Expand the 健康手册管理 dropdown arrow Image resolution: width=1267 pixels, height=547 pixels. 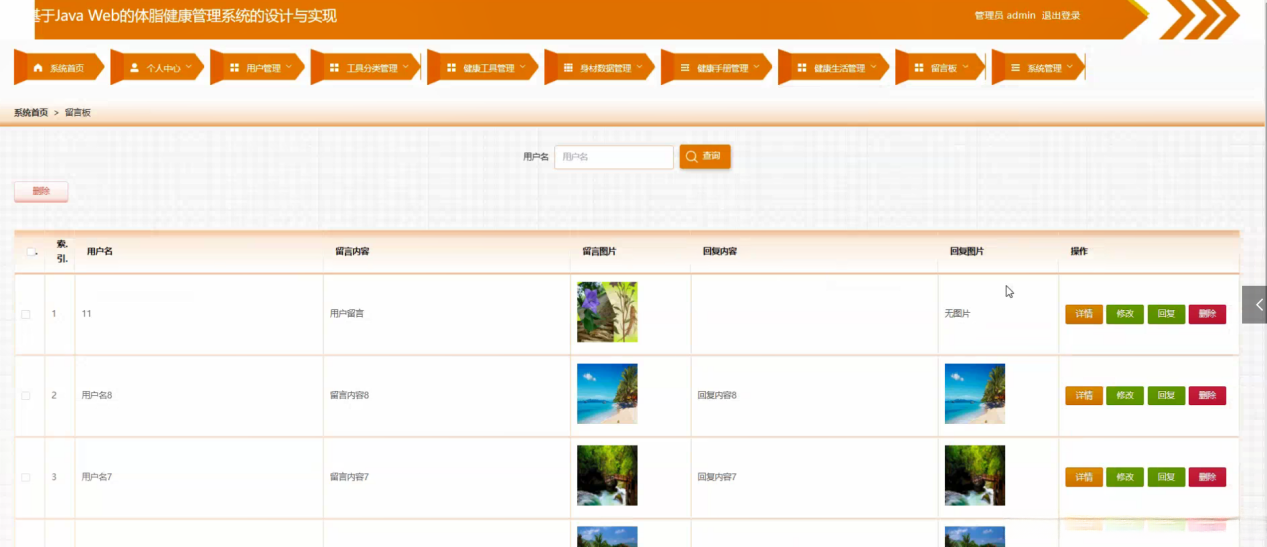pos(756,67)
